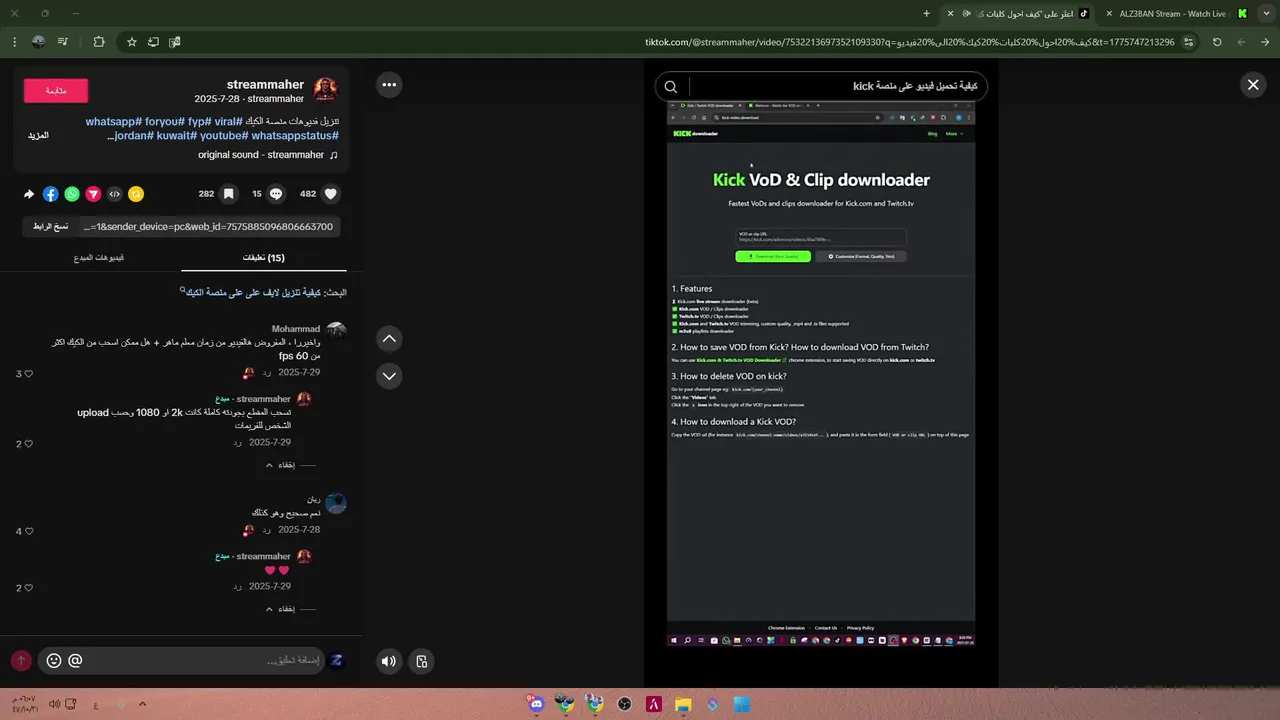Open the original sound - streammaher link
Viewport: 1280px width, 720px height.
[268, 155]
